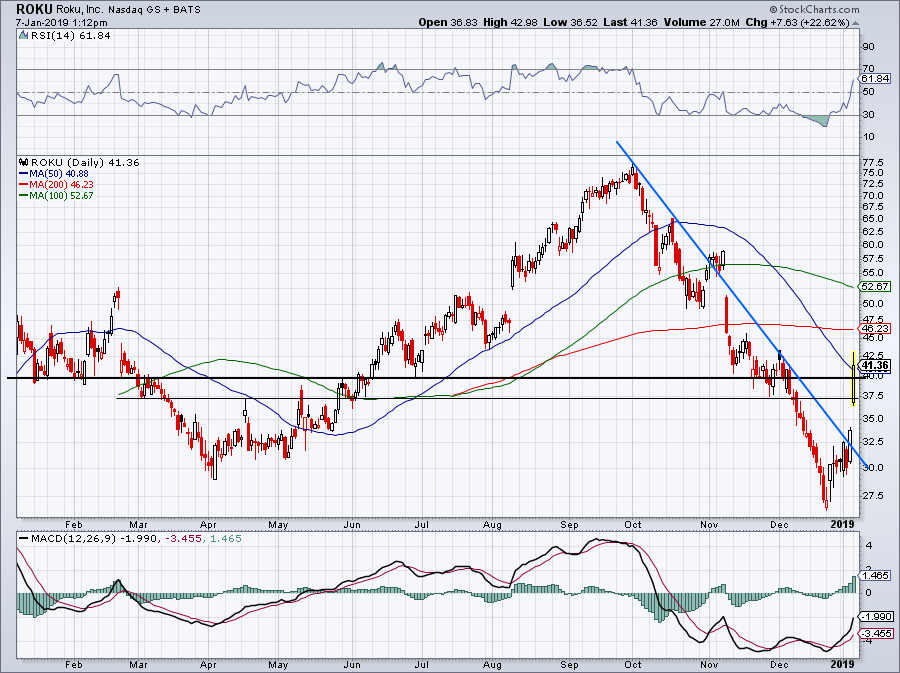This screenshot has width=900, height=673.
Task: Click the bold 2019 label under price panel
Action: [843, 524]
